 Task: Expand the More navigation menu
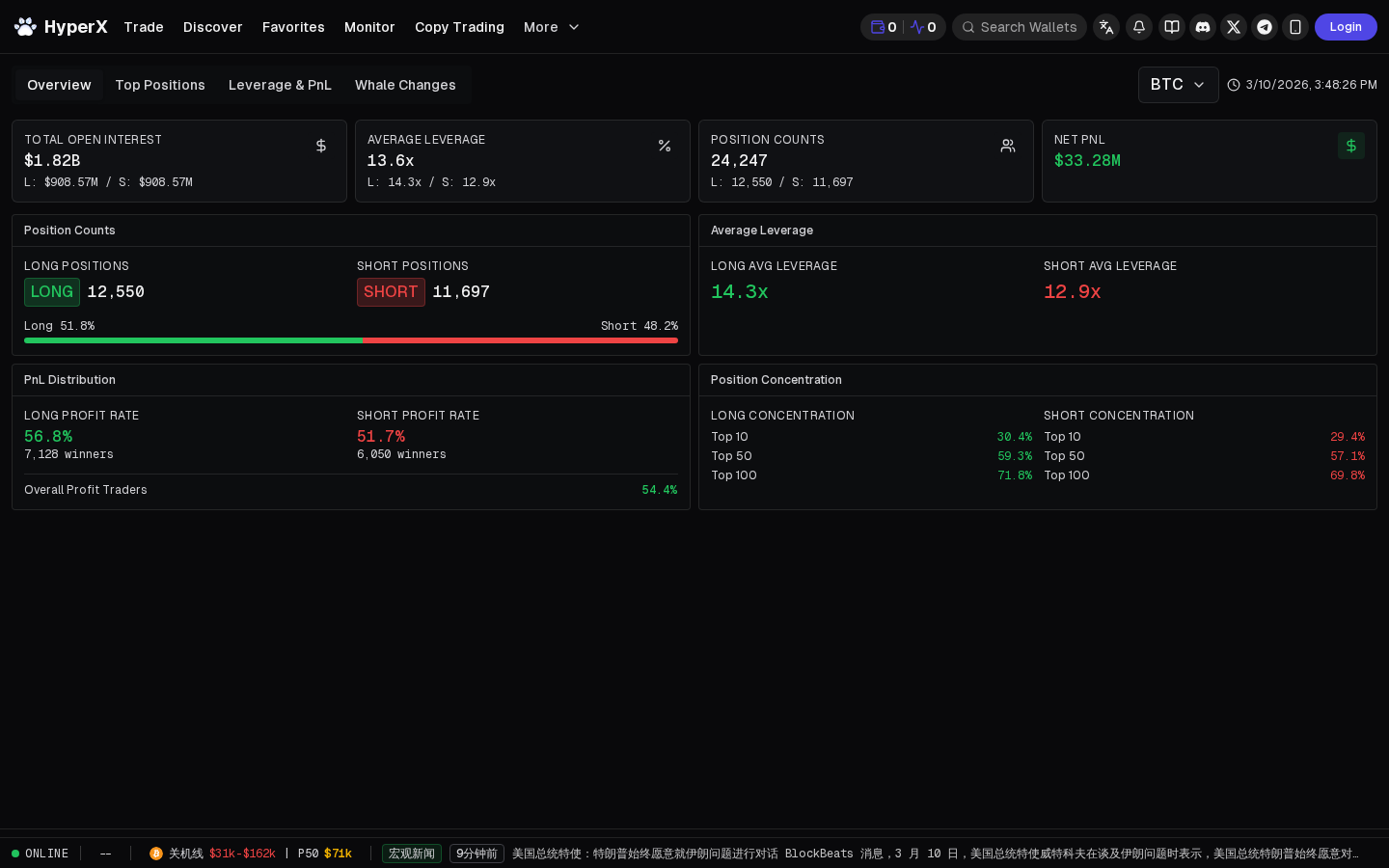pos(551,27)
